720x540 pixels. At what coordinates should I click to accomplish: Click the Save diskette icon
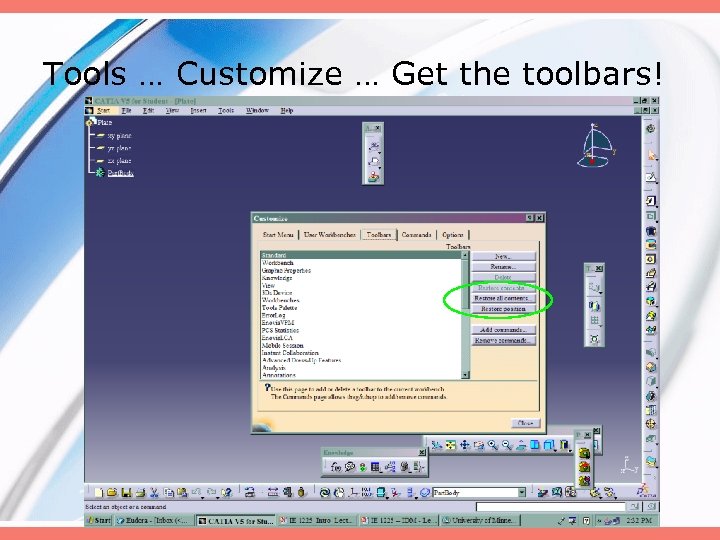point(126,493)
